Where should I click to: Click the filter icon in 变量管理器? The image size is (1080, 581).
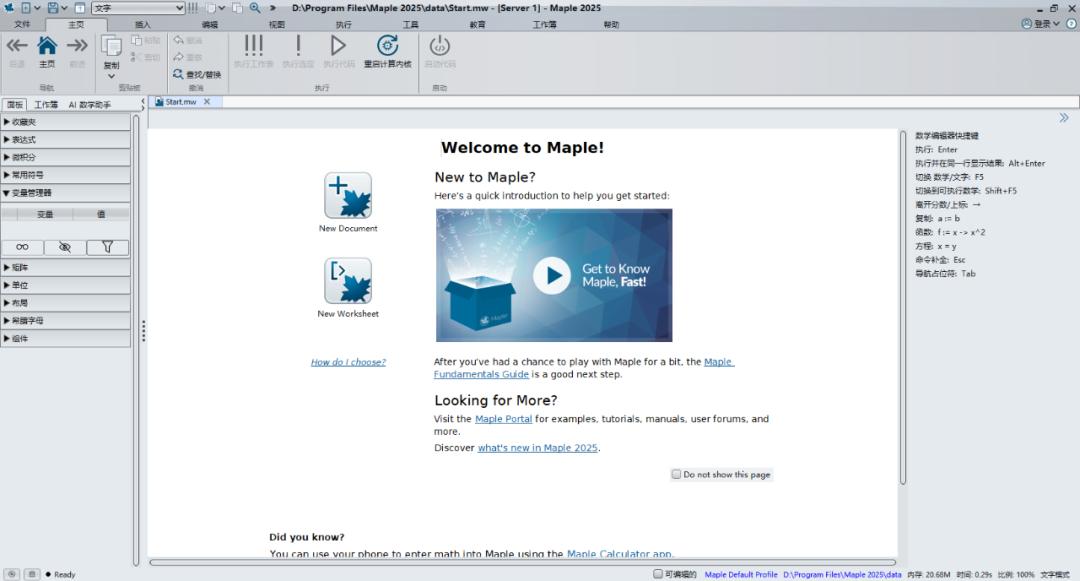pyautogui.click(x=107, y=247)
